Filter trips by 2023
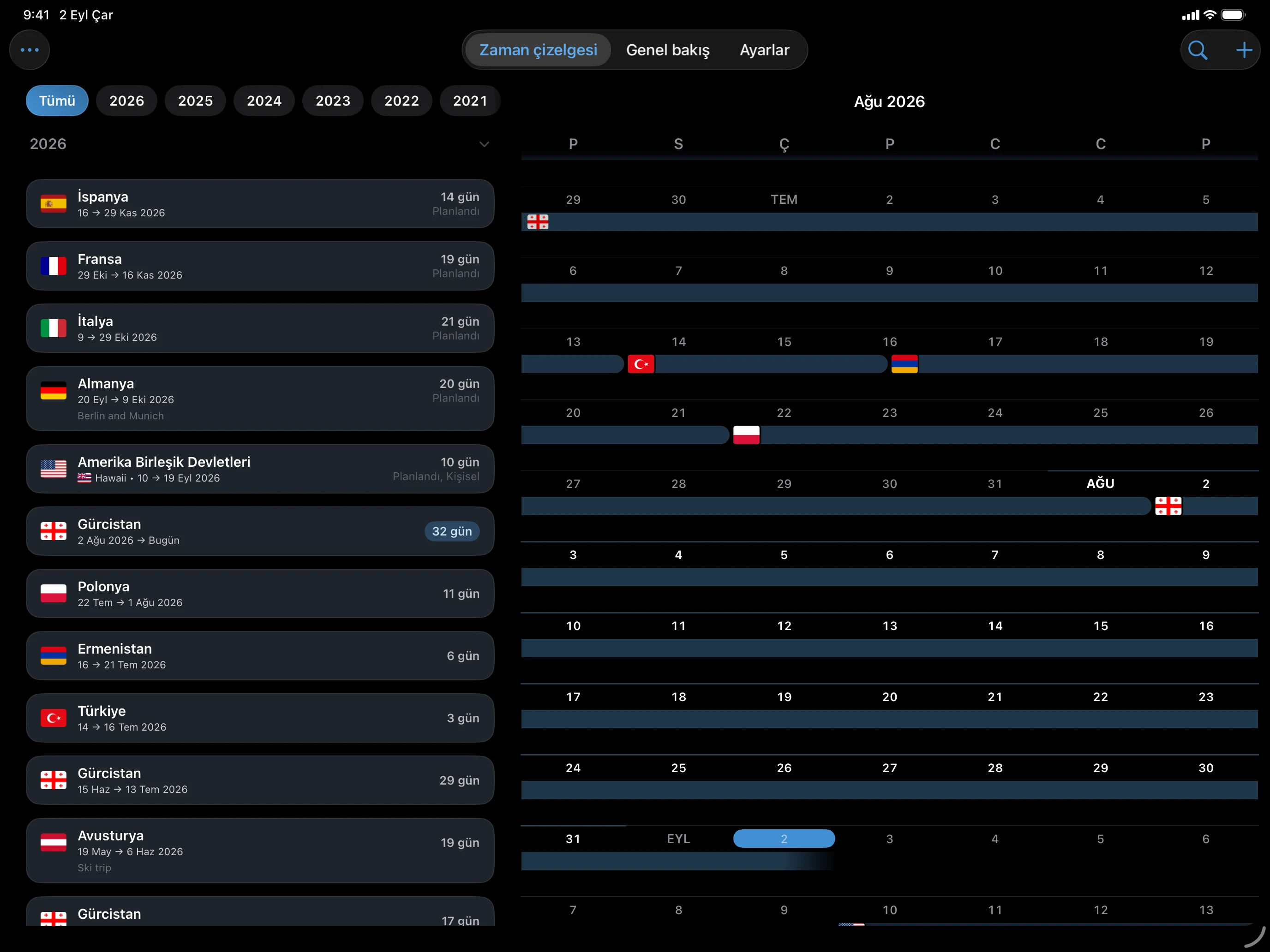Viewport: 1270px width, 952px height. [333, 101]
